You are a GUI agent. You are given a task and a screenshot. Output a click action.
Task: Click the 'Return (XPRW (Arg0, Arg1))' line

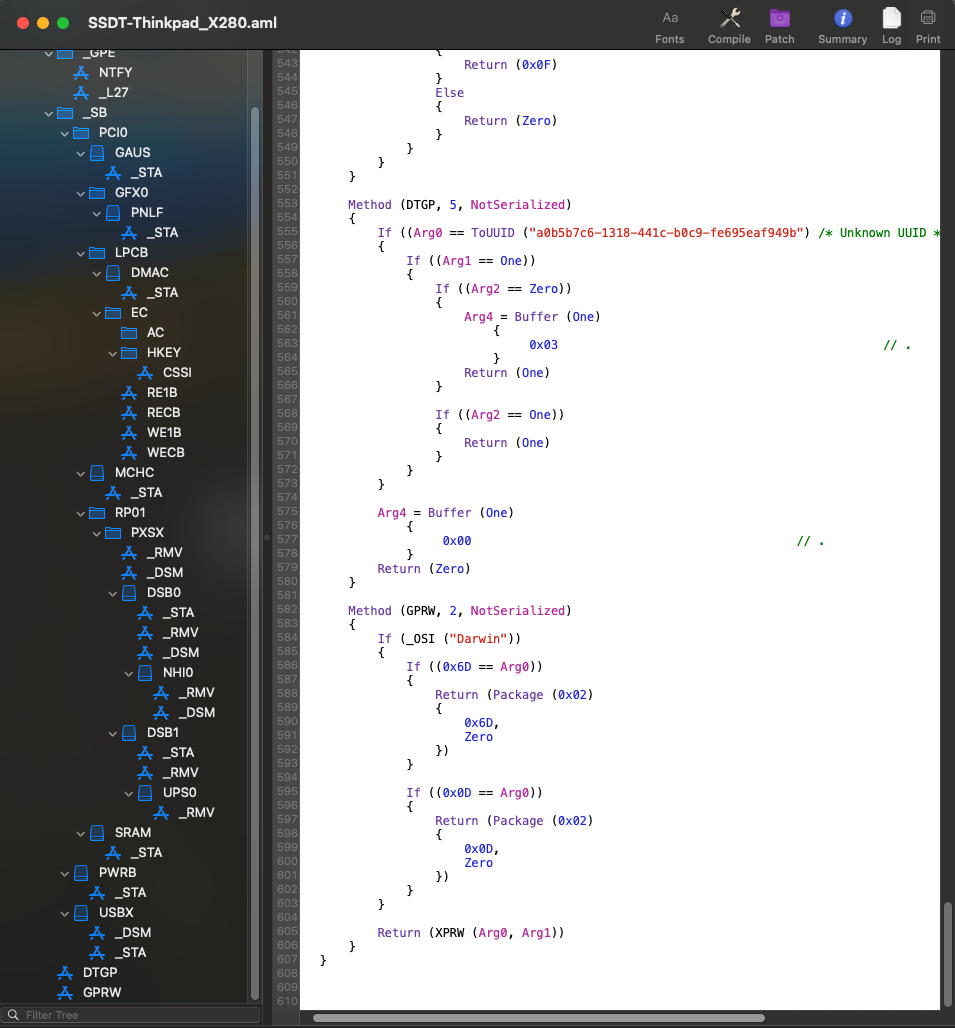click(471, 932)
